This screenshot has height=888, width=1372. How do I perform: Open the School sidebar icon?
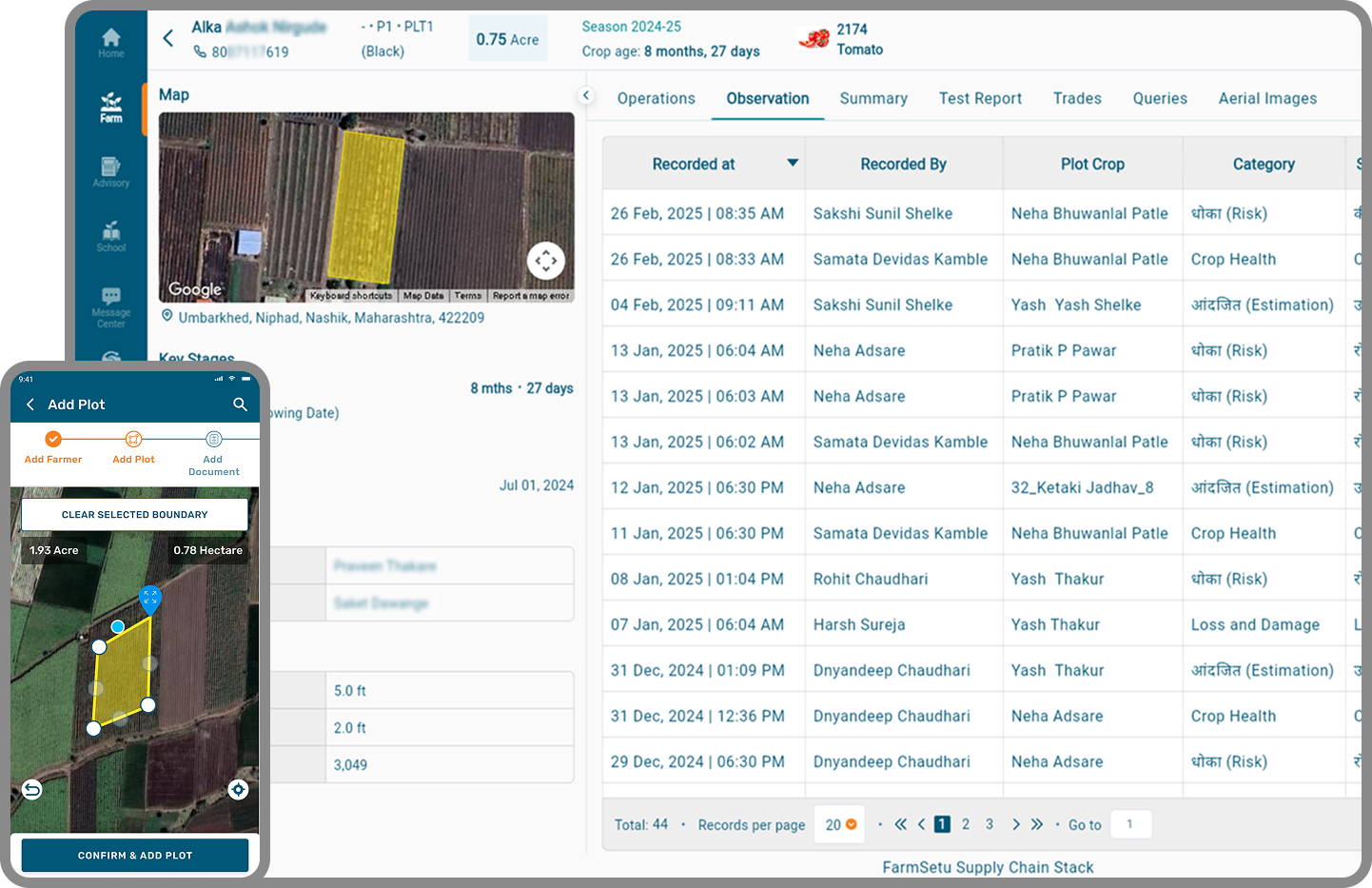(x=111, y=236)
